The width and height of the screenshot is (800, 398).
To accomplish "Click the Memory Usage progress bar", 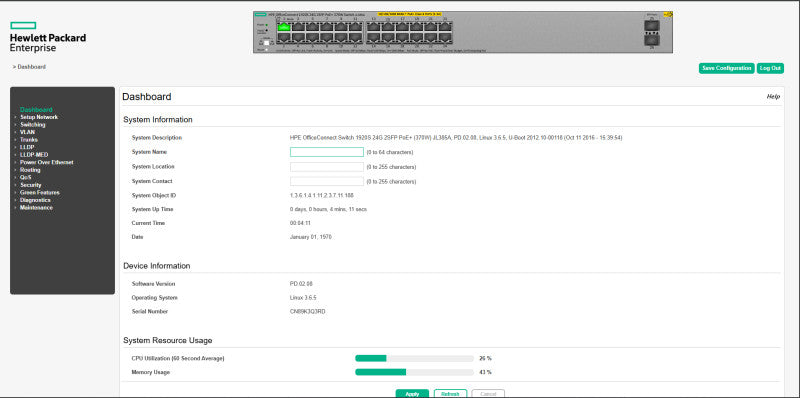I will (414, 372).
